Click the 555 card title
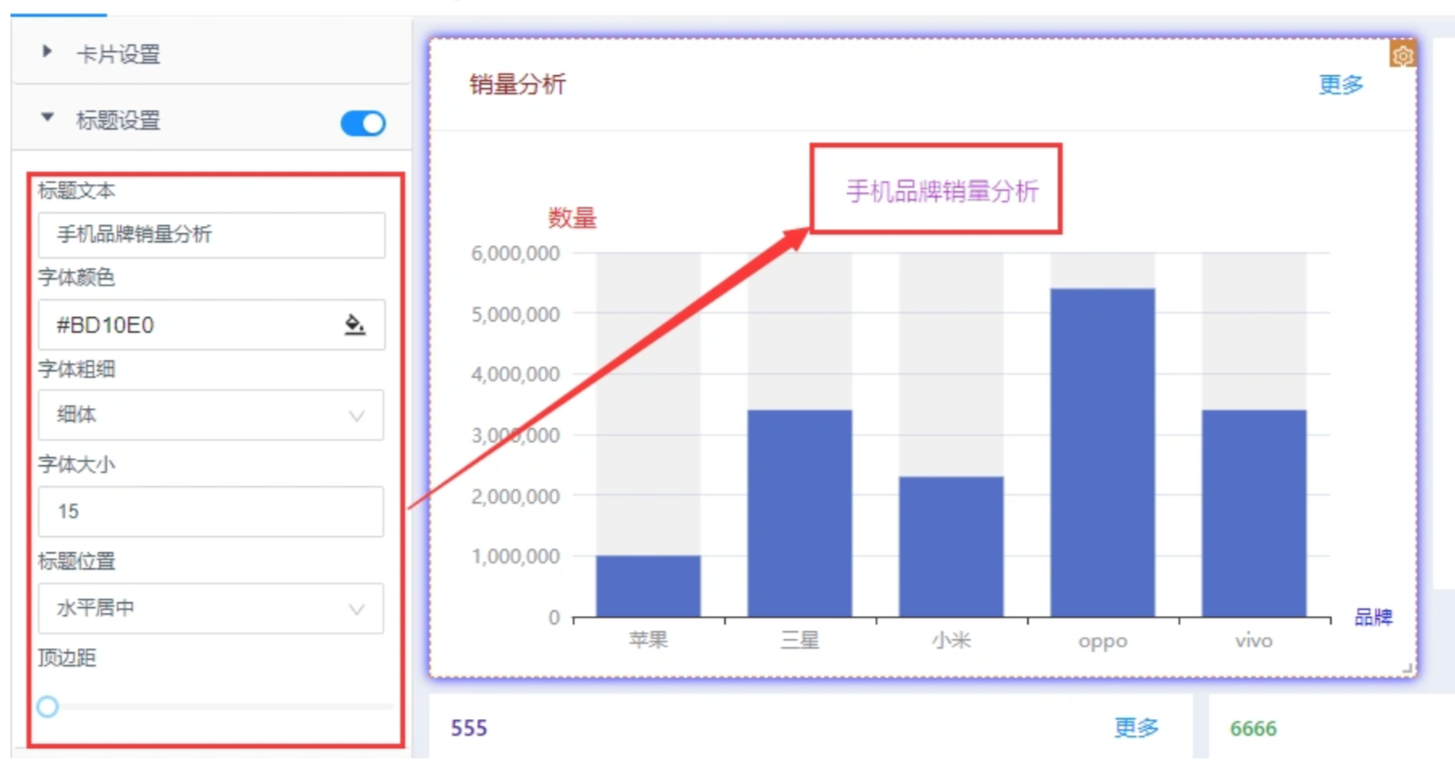The width and height of the screenshot is (1455, 779). click(x=469, y=728)
